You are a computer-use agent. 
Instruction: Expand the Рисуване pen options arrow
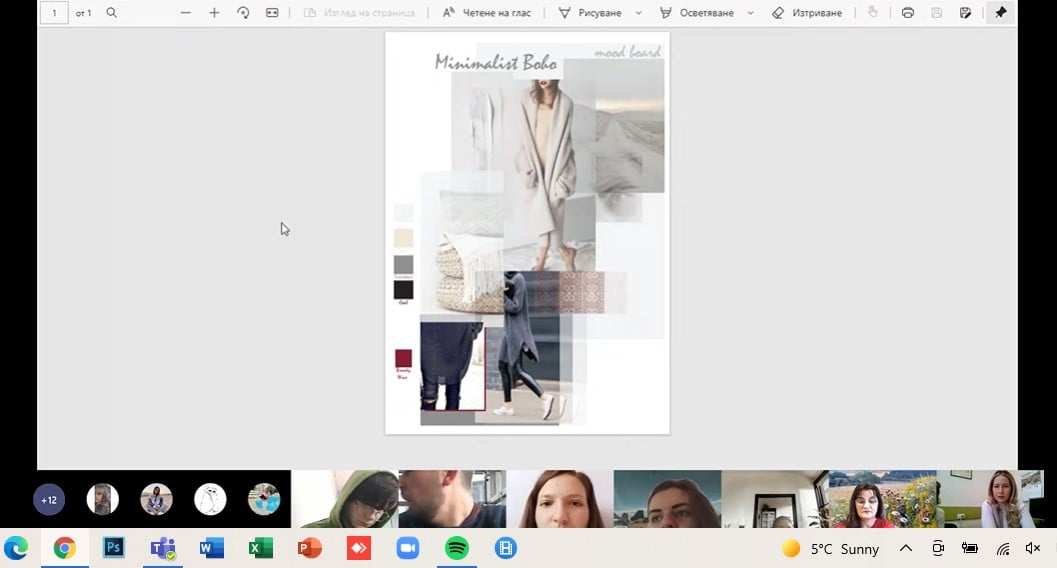[x=638, y=13]
